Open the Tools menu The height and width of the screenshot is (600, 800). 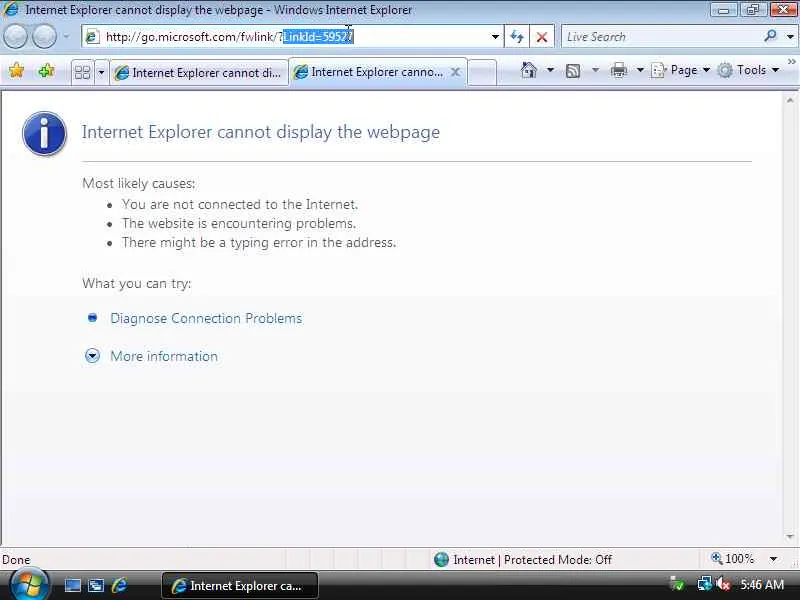click(748, 70)
